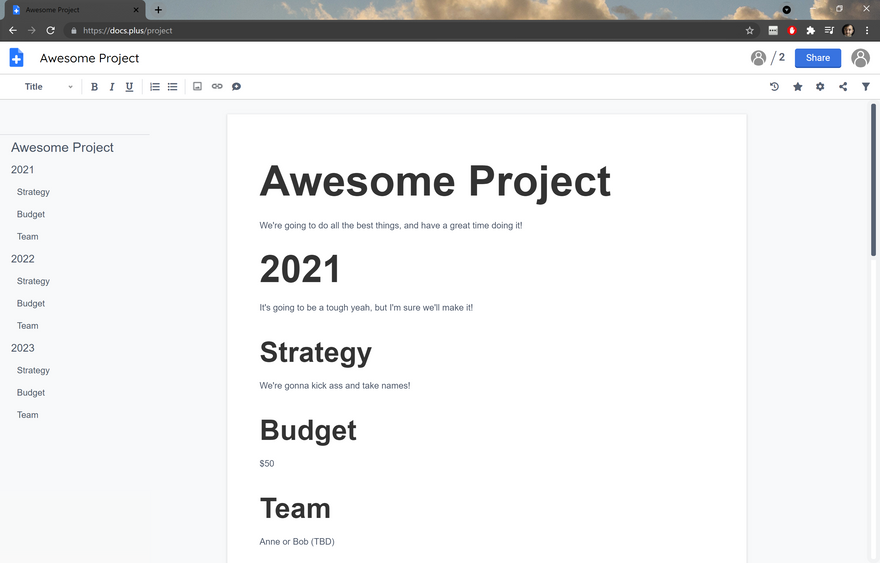The height and width of the screenshot is (563, 880).
Task: Add a comment using the comment icon
Action: point(237,87)
